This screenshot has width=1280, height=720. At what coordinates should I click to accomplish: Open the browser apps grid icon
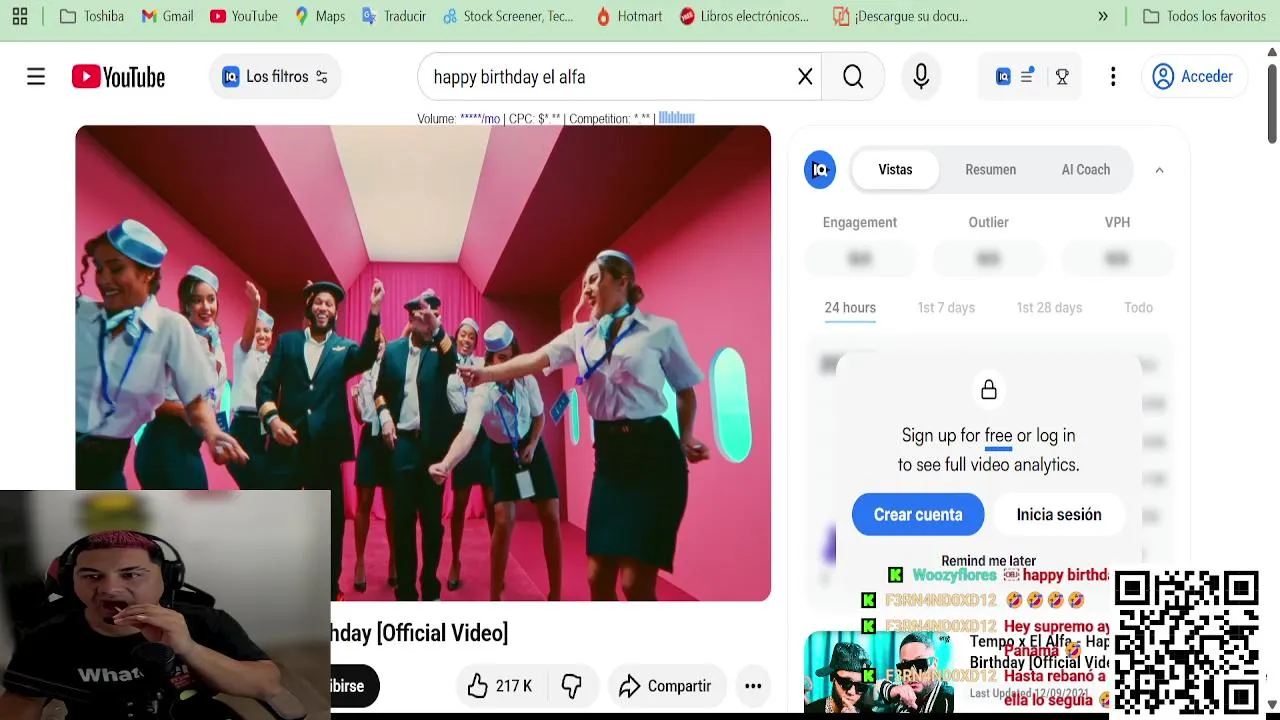point(20,16)
